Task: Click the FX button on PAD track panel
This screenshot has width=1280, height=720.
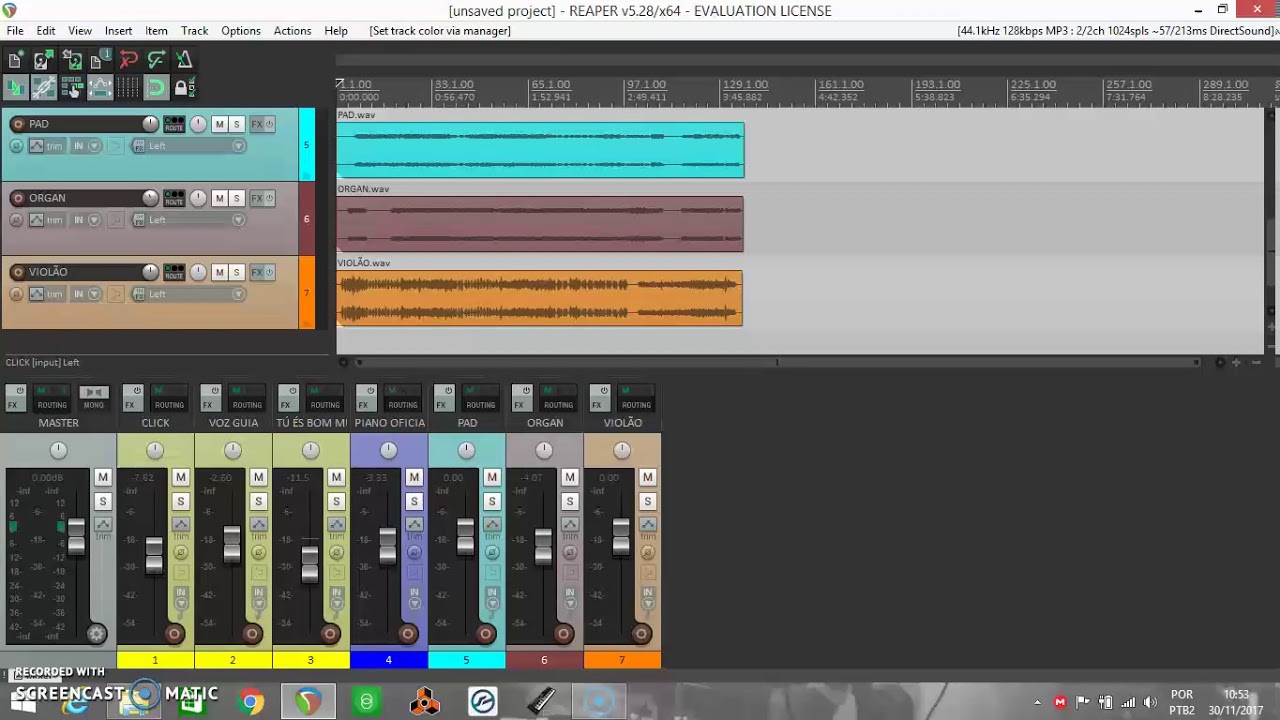Action: (x=257, y=124)
